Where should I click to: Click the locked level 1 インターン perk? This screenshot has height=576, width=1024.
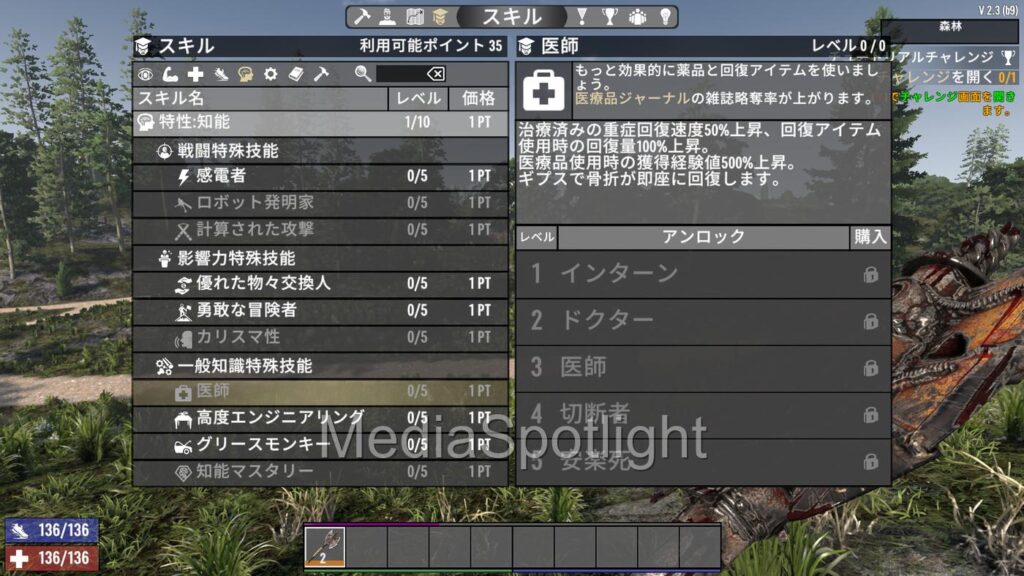tap(703, 273)
